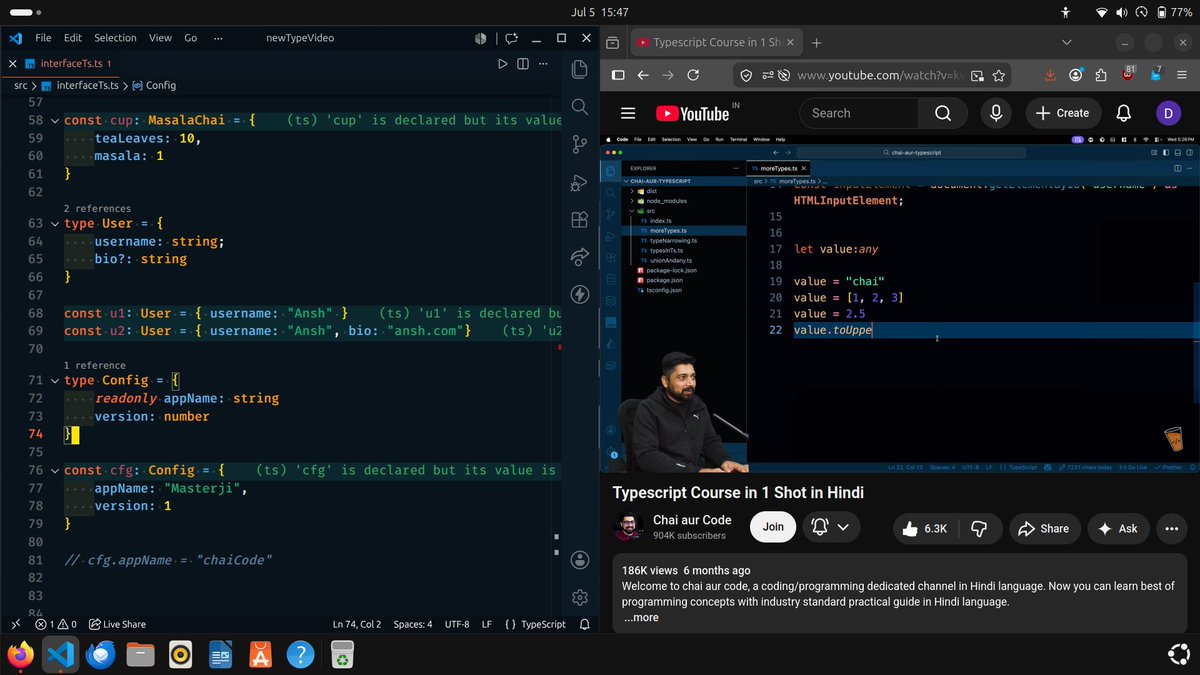Image resolution: width=1200 pixels, height=675 pixels.
Task: Open VS Code Search view in activity bar
Action: tap(579, 107)
